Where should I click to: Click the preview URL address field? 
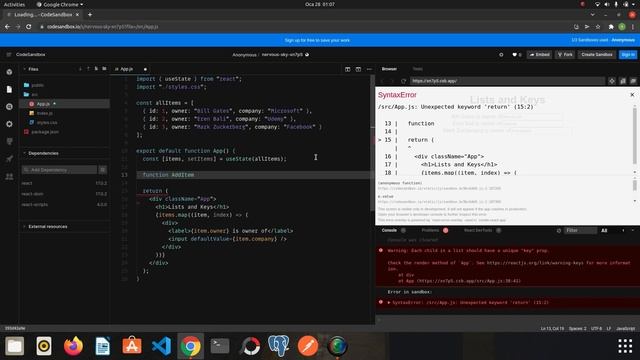click(x=507, y=81)
